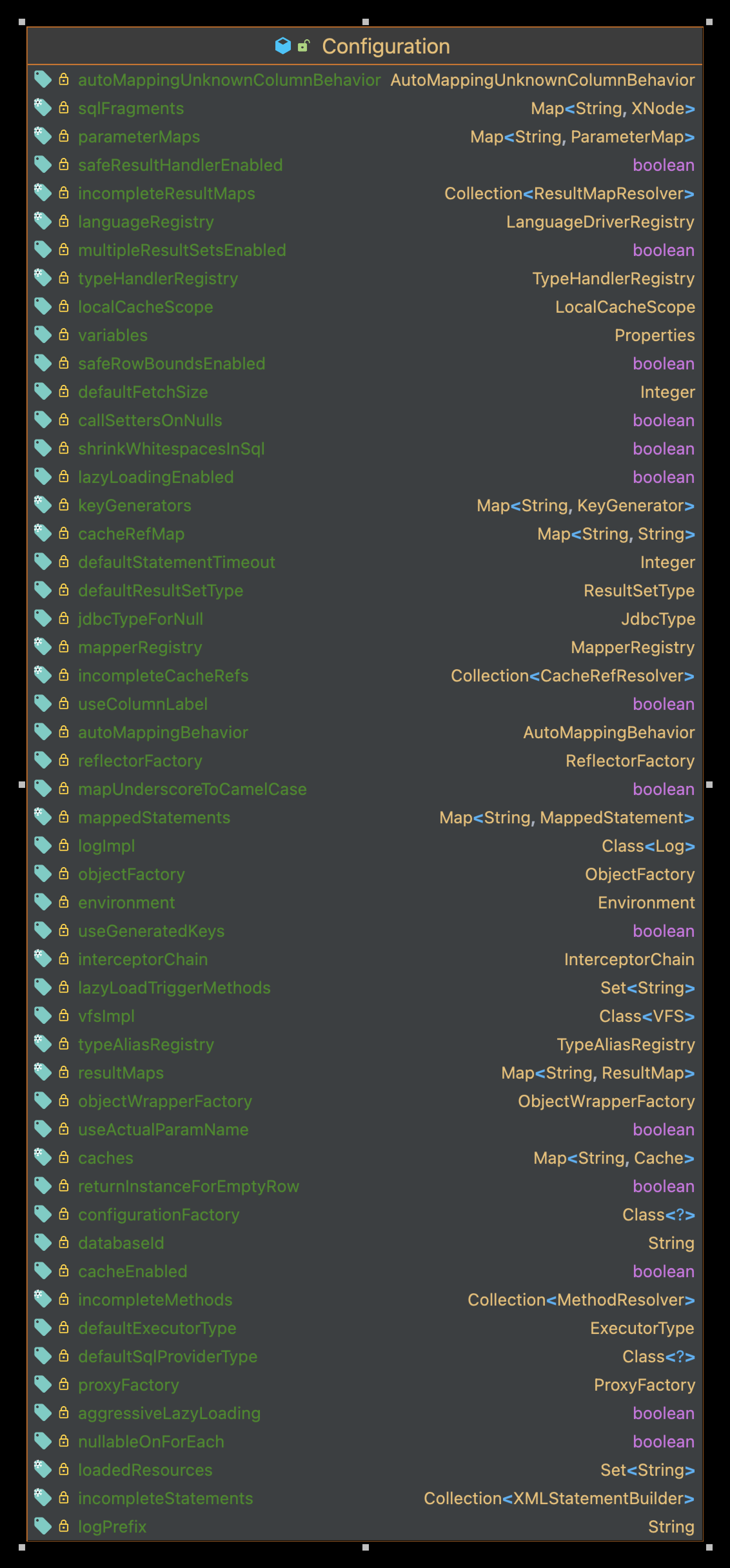Image resolution: width=730 pixels, height=1568 pixels.
Task: Click the Map<String, XNode> type
Action: (x=613, y=108)
